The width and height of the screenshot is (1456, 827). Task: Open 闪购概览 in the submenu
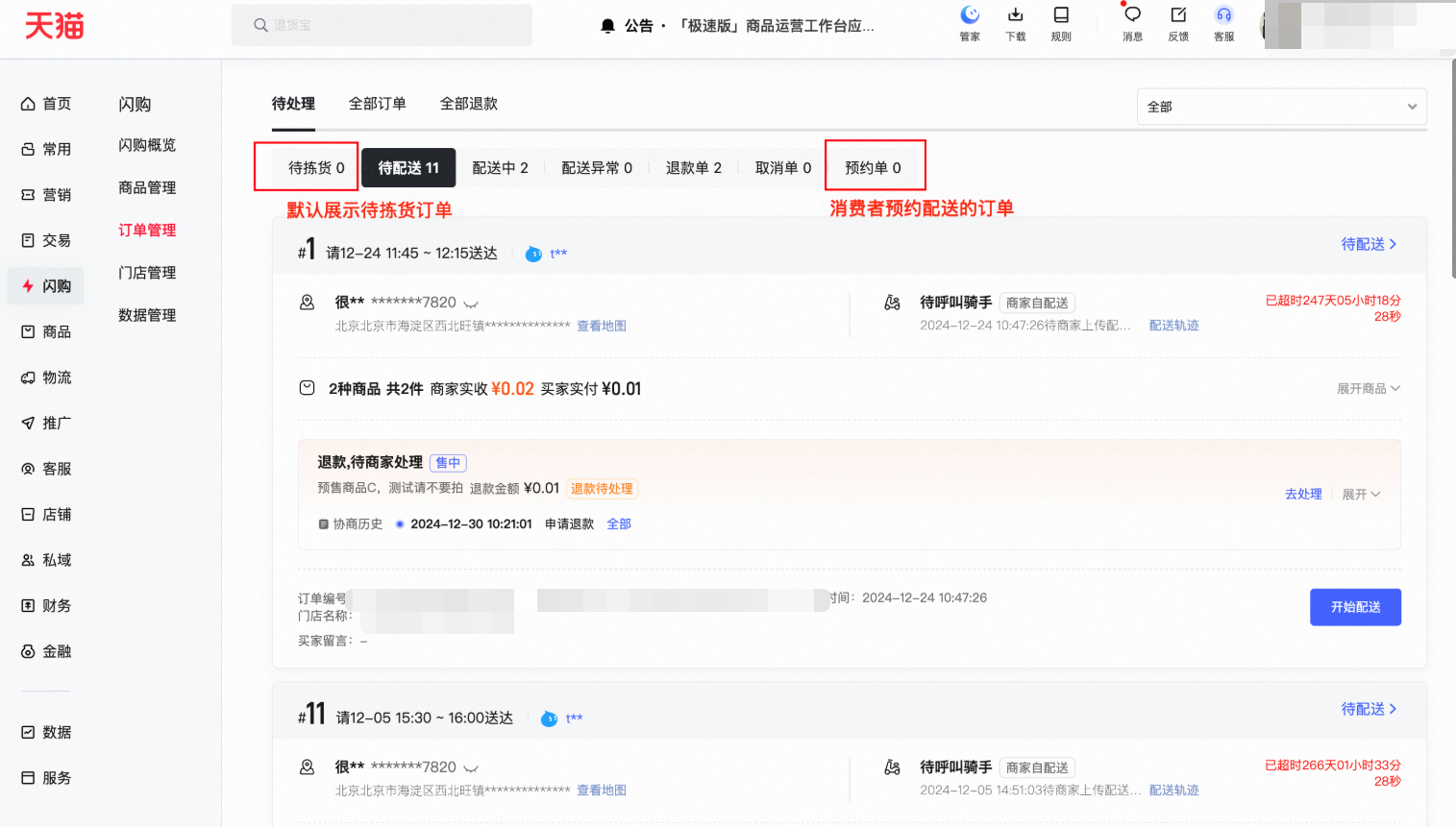pyautogui.click(x=147, y=145)
